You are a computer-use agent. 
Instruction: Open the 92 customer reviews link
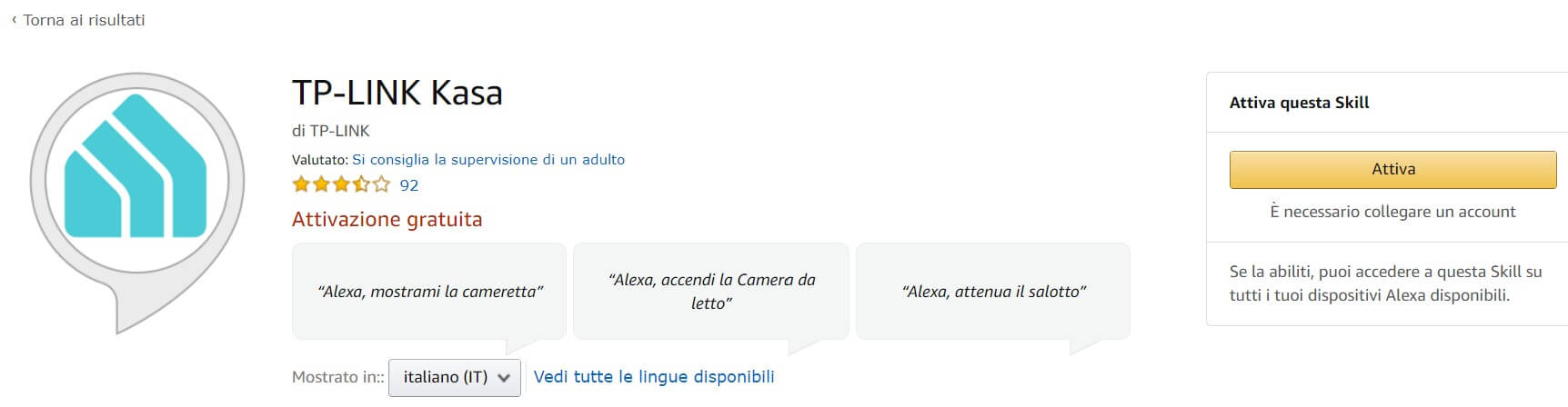point(409,185)
